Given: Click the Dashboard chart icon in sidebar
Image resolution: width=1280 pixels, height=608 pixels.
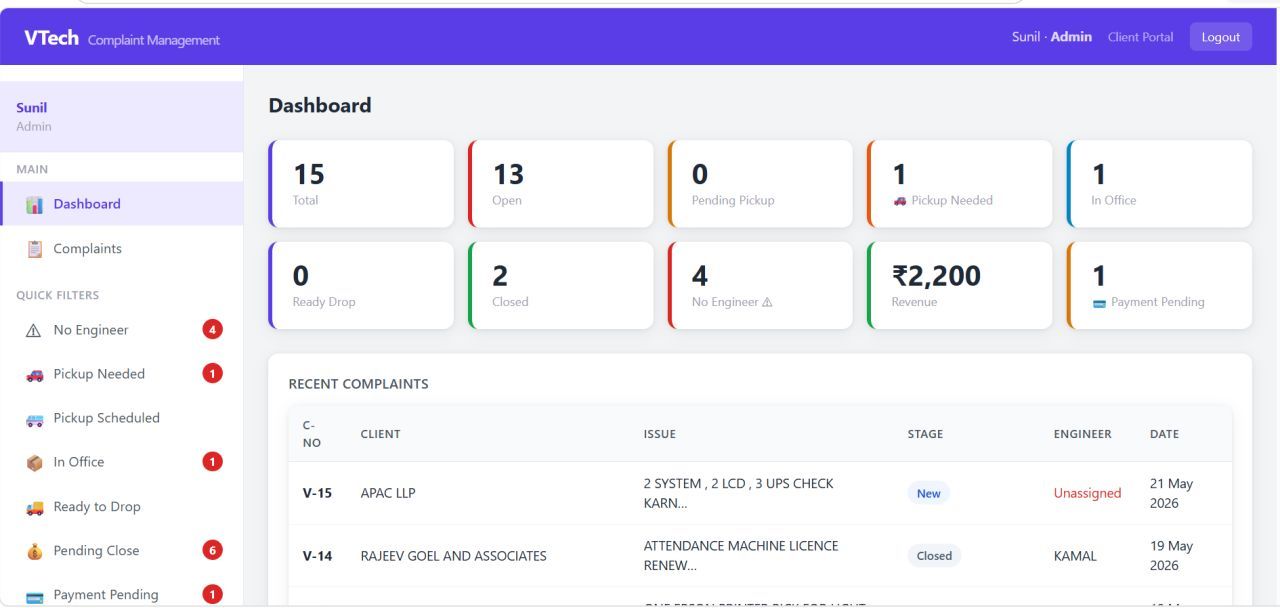Looking at the screenshot, I should [34, 204].
